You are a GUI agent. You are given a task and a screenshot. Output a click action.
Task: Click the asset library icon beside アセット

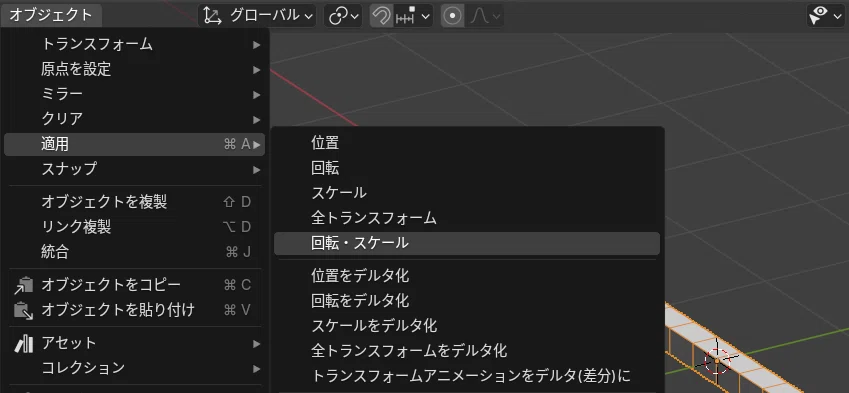(x=23, y=343)
